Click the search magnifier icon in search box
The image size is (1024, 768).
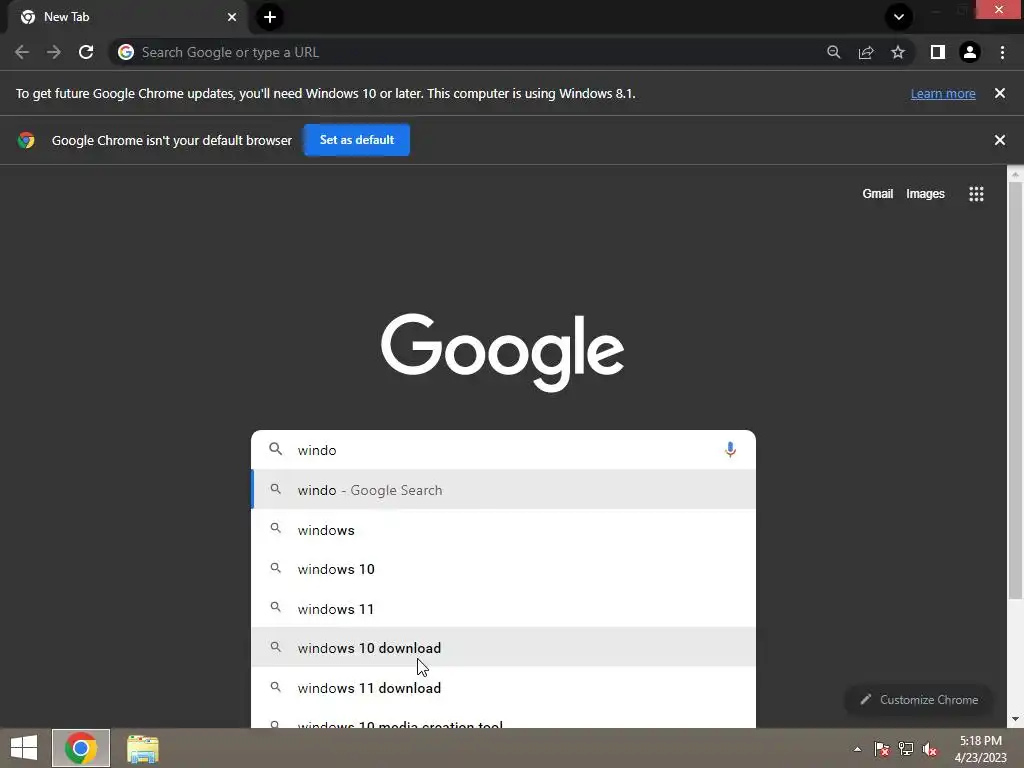276,449
